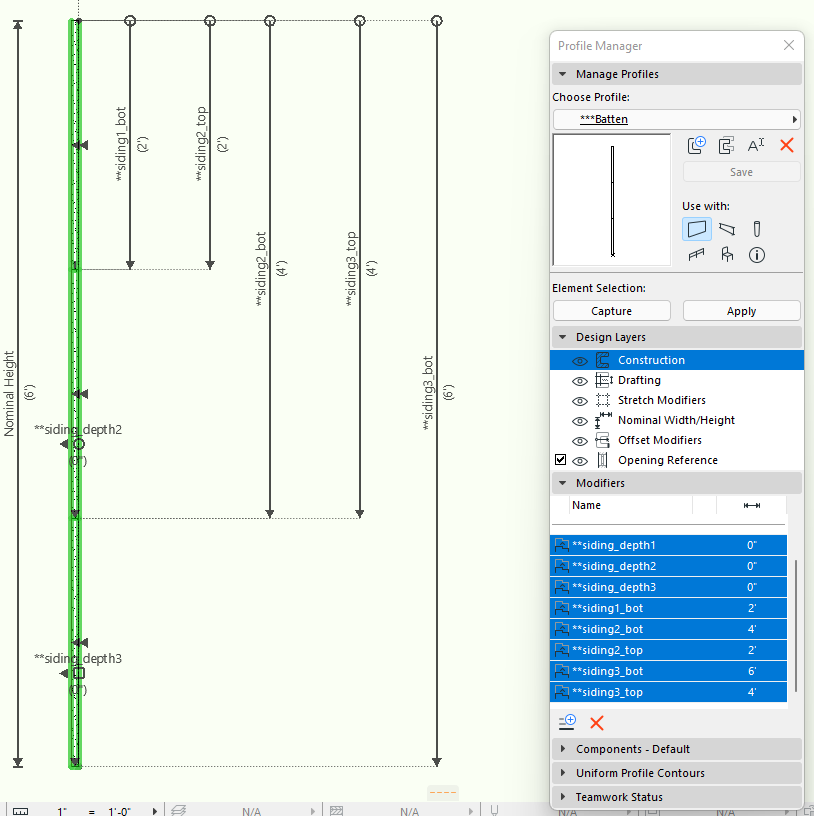Select the **siding2_bot modifier row
The image size is (814, 816).
click(668, 629)
